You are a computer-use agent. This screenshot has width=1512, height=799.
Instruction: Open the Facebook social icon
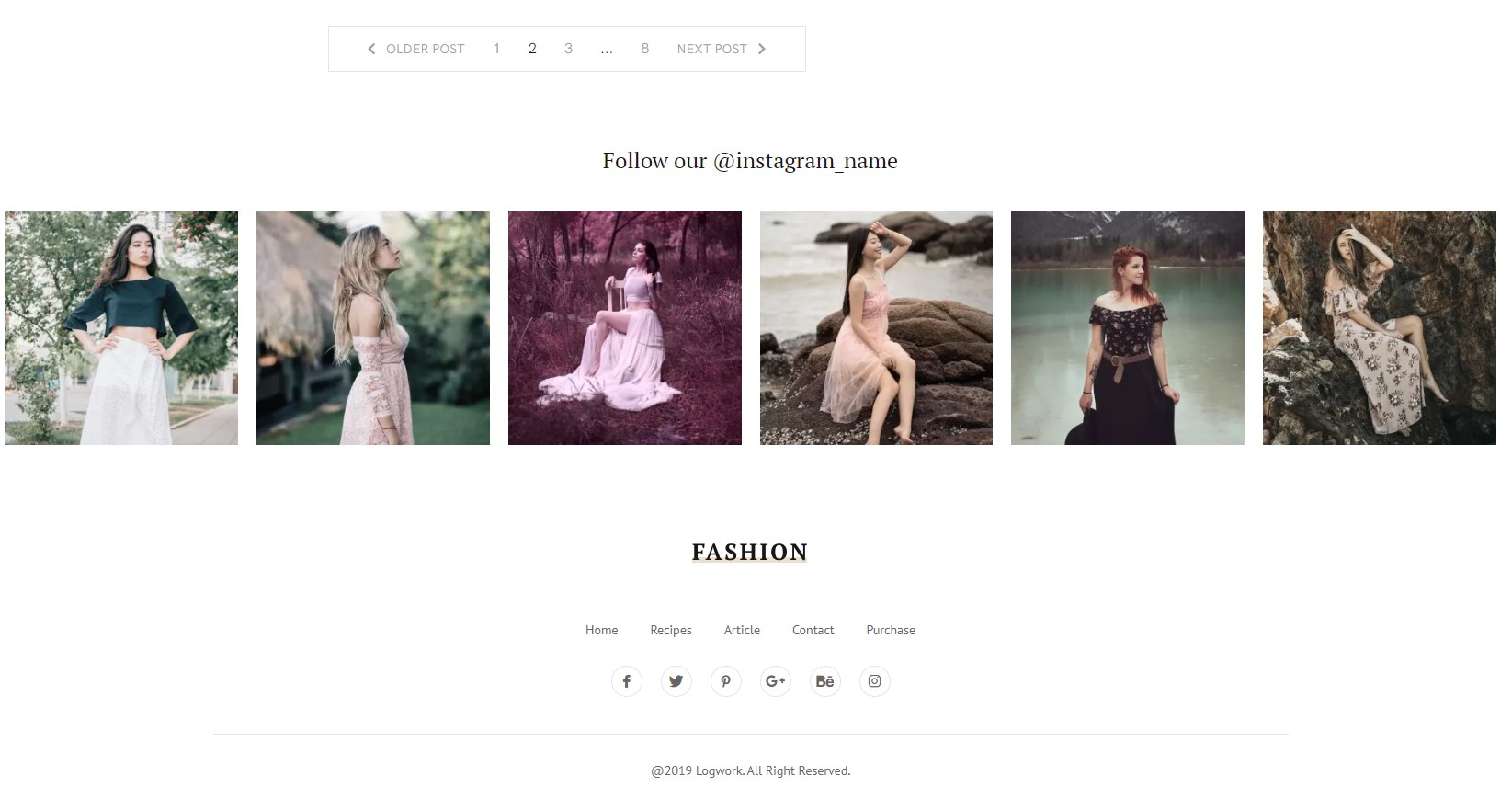tap(627, 681)
